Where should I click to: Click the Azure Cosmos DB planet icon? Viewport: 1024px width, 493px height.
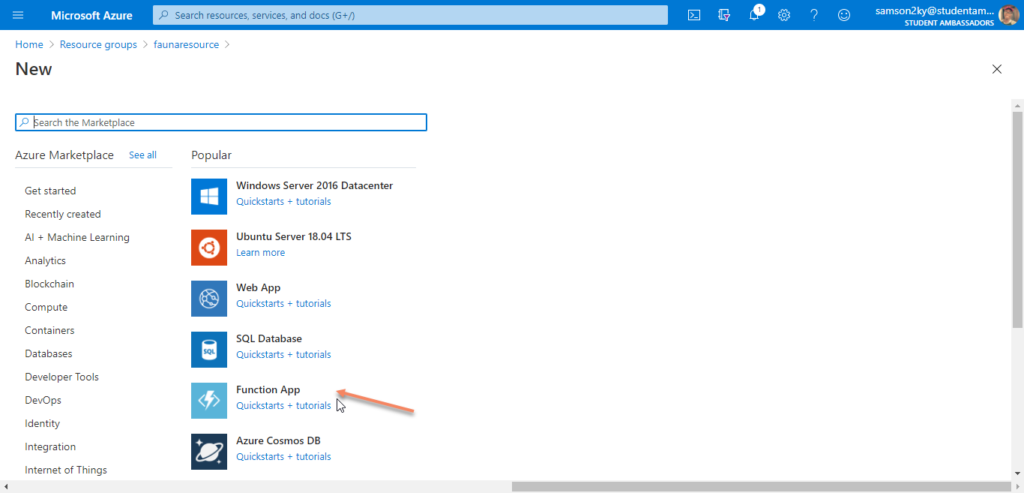[x=209, y=451]
